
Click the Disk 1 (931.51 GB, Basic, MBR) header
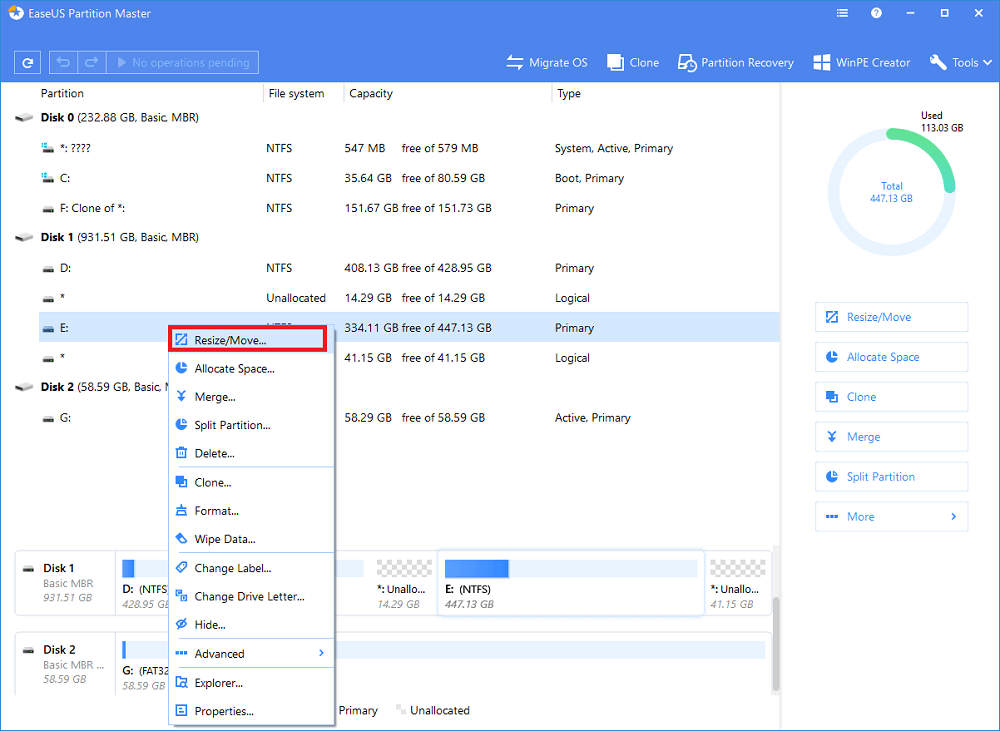(x=120, y=237)
